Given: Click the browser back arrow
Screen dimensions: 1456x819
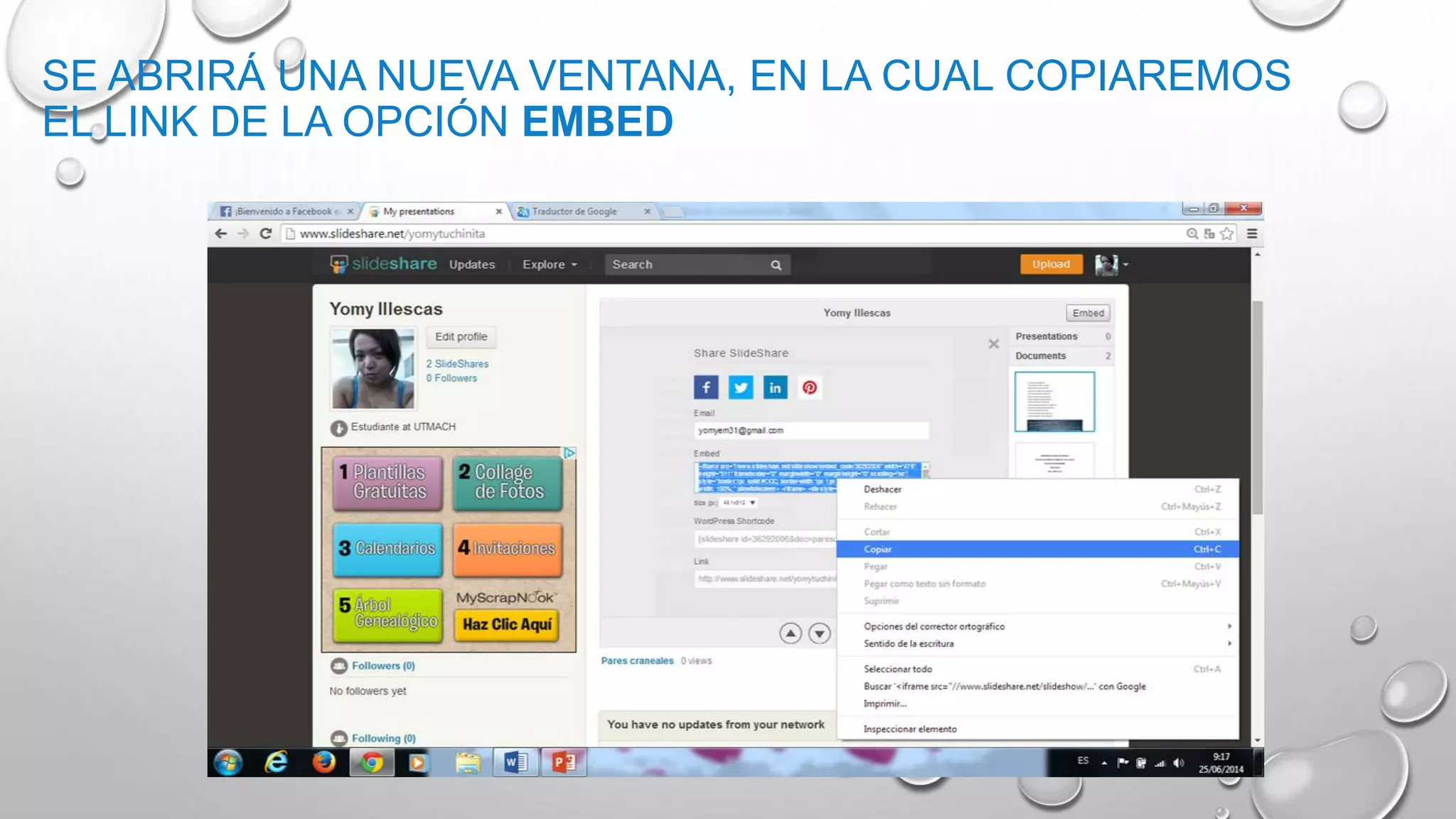Looking at the screenshot, I should [221, 233].
